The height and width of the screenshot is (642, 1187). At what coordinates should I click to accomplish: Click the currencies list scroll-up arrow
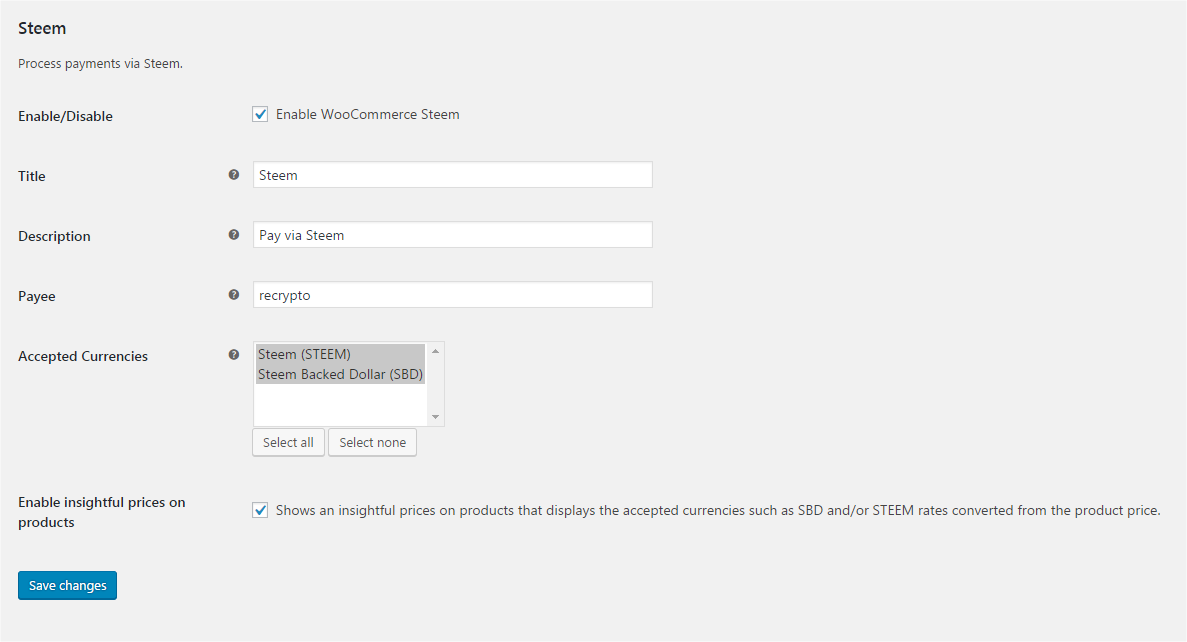coord(435,351)
